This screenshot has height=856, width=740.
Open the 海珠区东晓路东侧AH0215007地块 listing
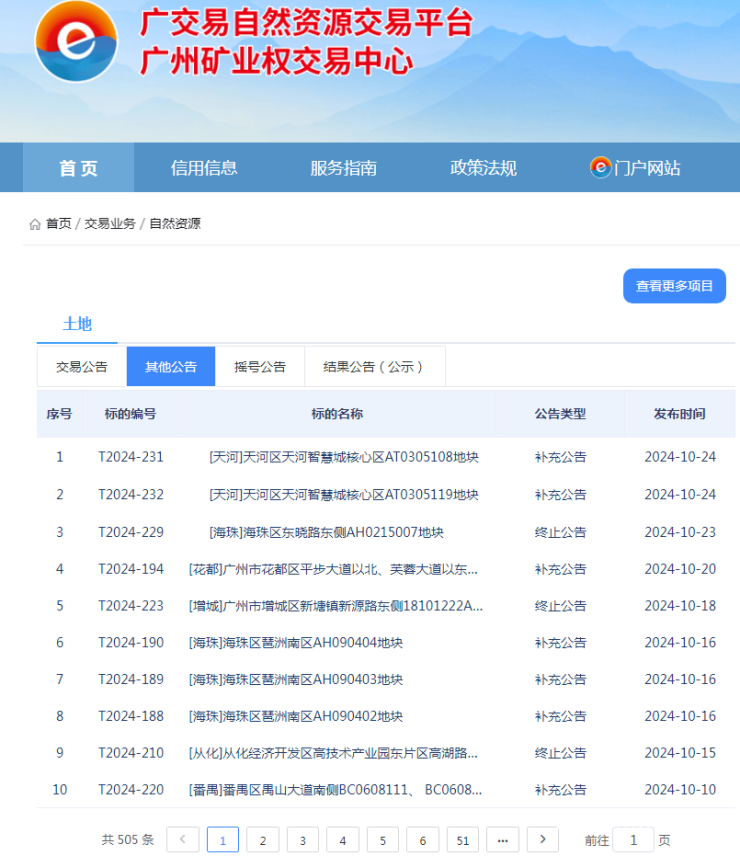326,532
